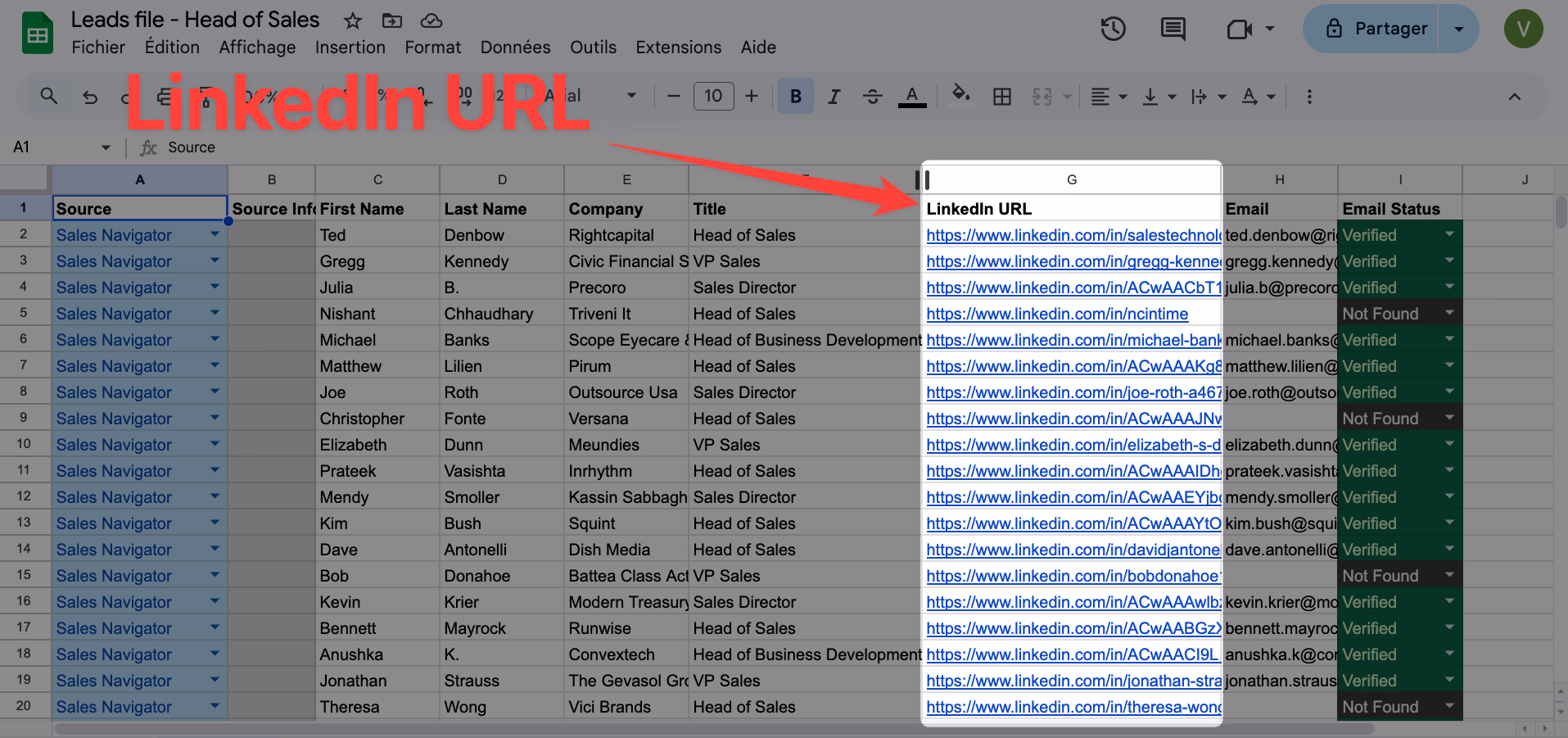
Task: Open font family dropdown arrow
Action: [631, 96]
